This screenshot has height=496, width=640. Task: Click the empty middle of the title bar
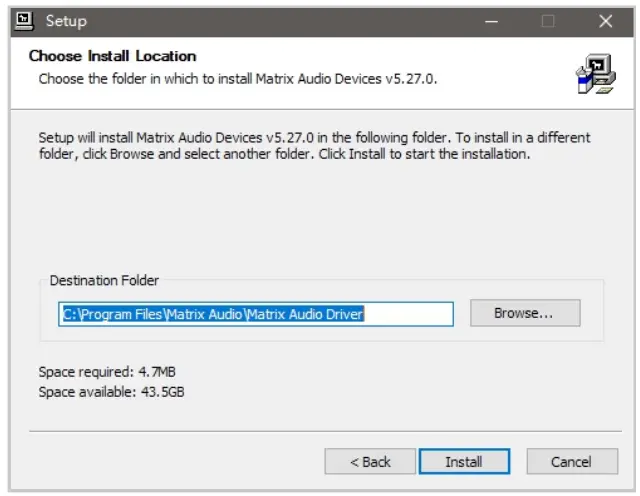point(280,20)
